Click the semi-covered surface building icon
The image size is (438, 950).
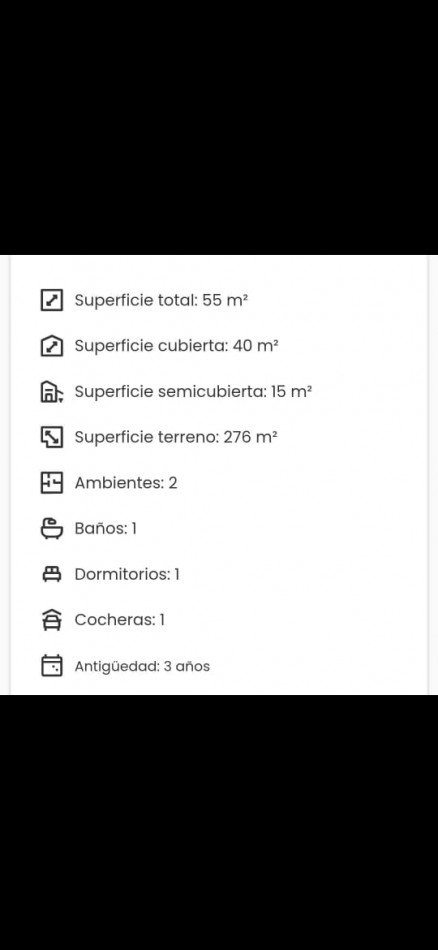[52, 391]
